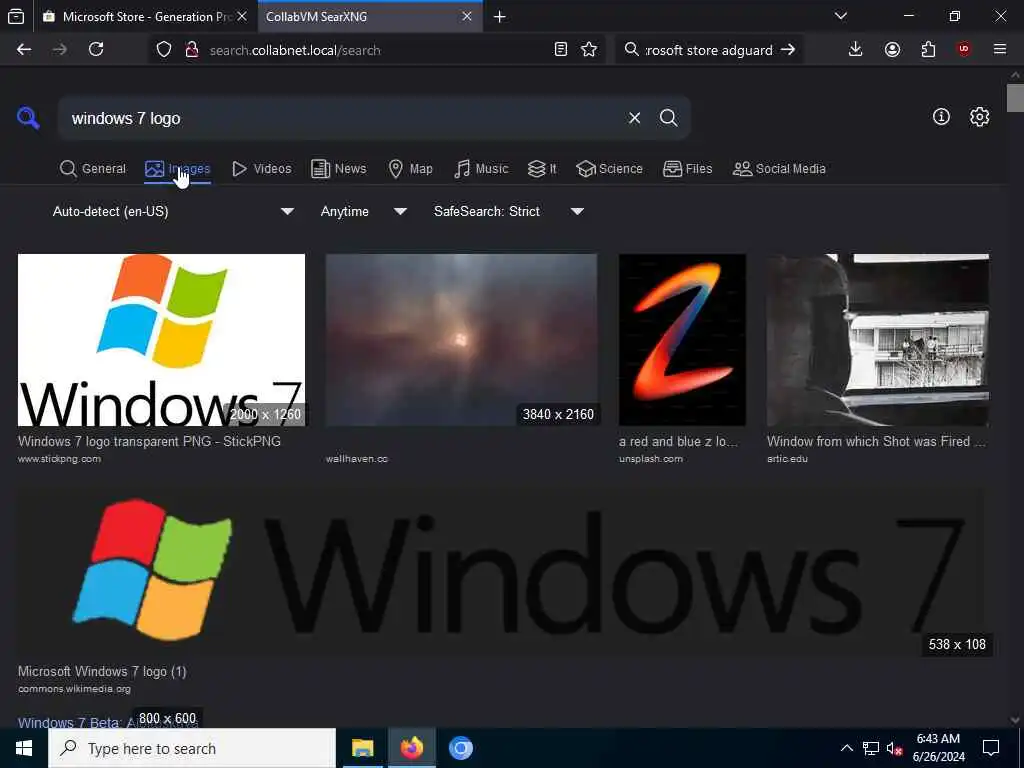Image resolution: width=1024 pixels, height=768 pixels.
Task: Select the Images category
Action: pyautogui.click(x=178, y=169)
